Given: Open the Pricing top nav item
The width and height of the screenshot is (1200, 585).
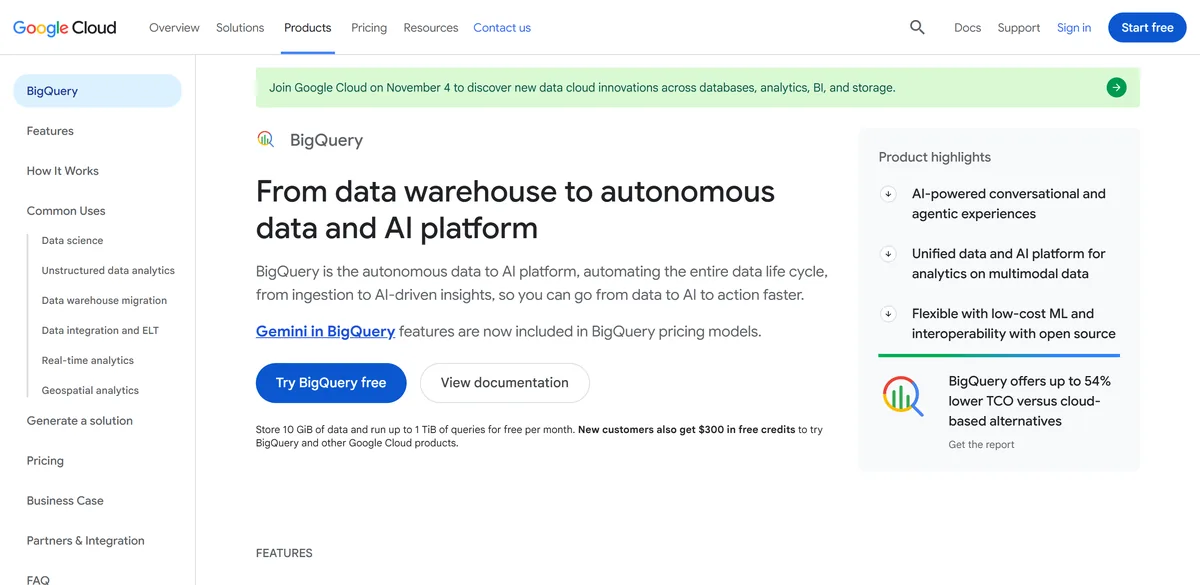Looking at the screenshot, I should [369, 28].
